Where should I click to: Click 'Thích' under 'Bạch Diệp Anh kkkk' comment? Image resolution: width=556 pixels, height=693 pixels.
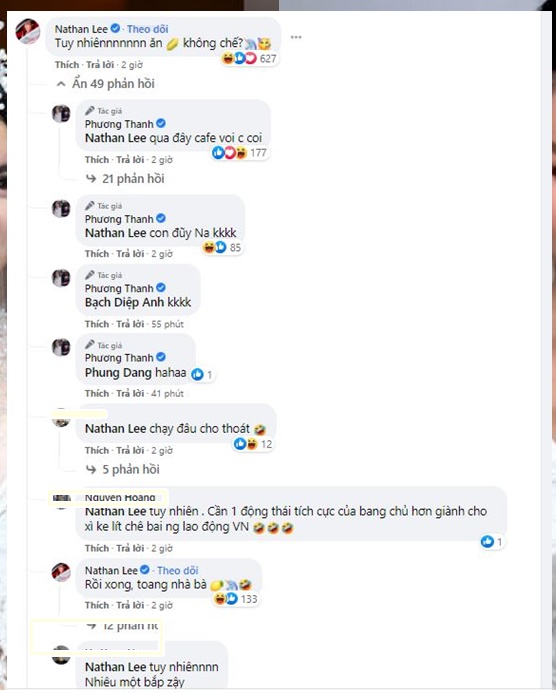click(97, 324)
